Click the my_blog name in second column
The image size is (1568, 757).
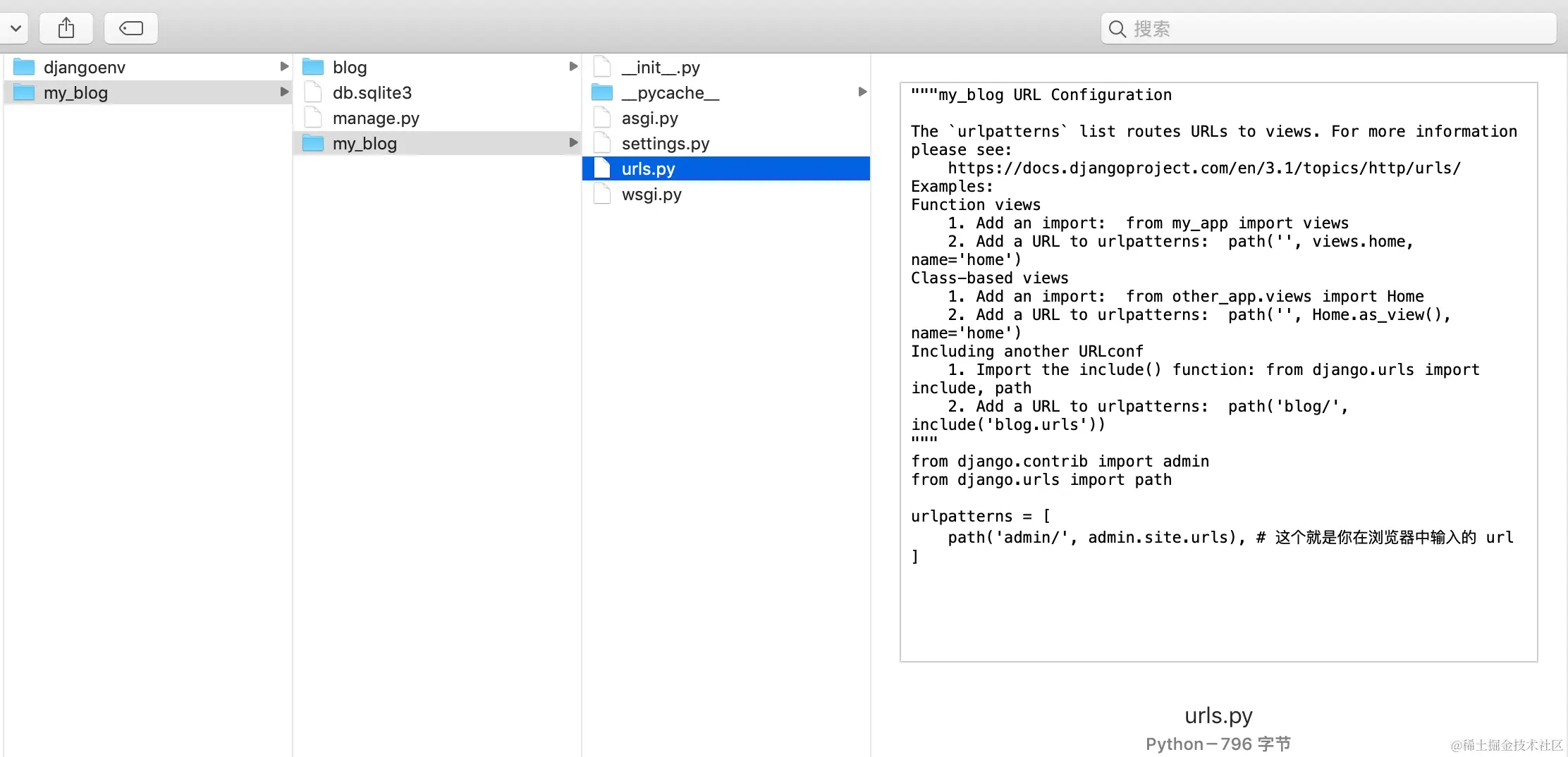tap(365, 144)
